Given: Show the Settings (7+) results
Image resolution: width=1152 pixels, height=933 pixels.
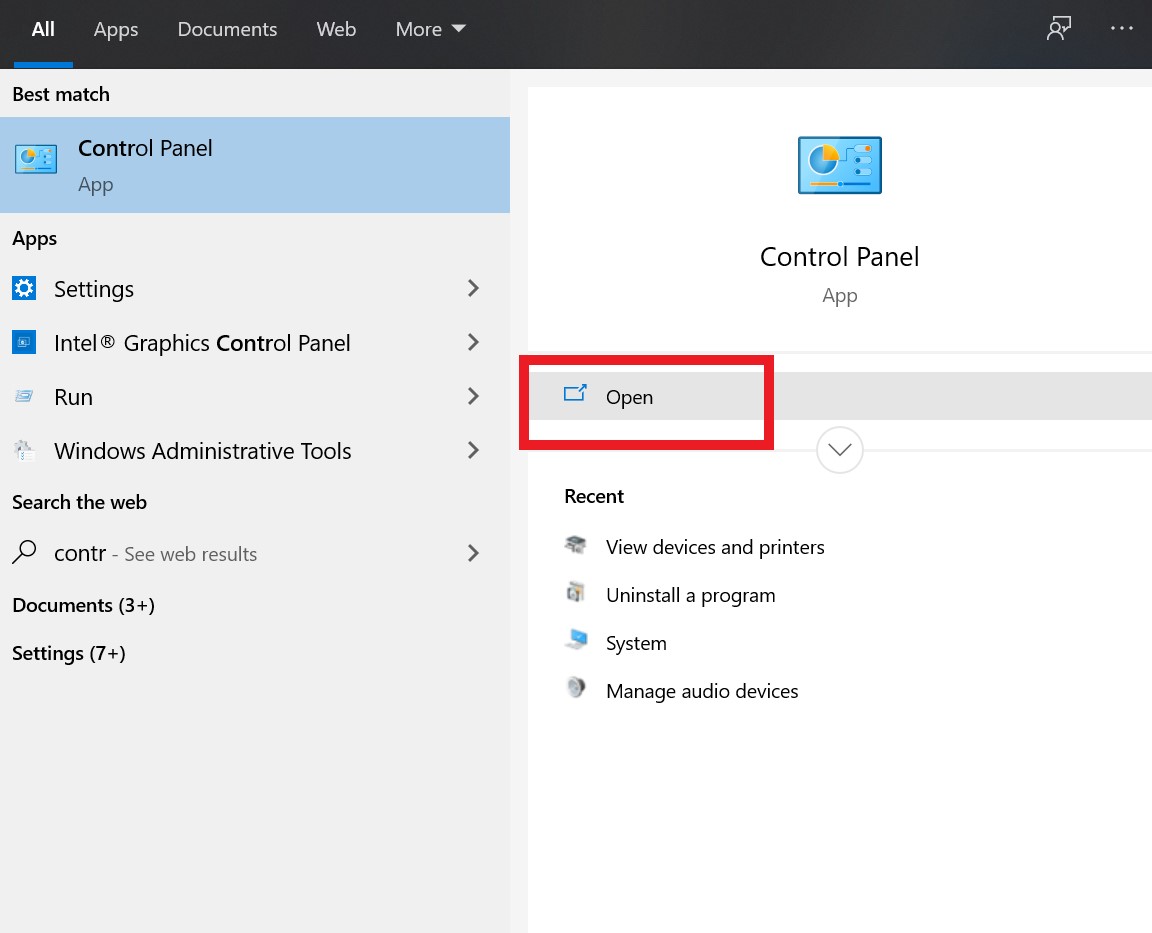Looking at the screenshot, I should (x=69, y=653).
